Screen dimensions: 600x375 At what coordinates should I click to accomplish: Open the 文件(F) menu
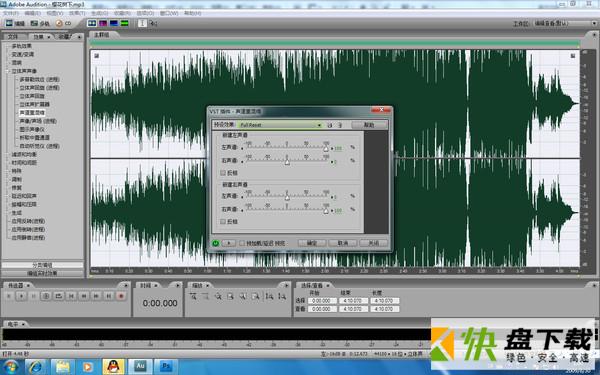click(x=10, y=13)
